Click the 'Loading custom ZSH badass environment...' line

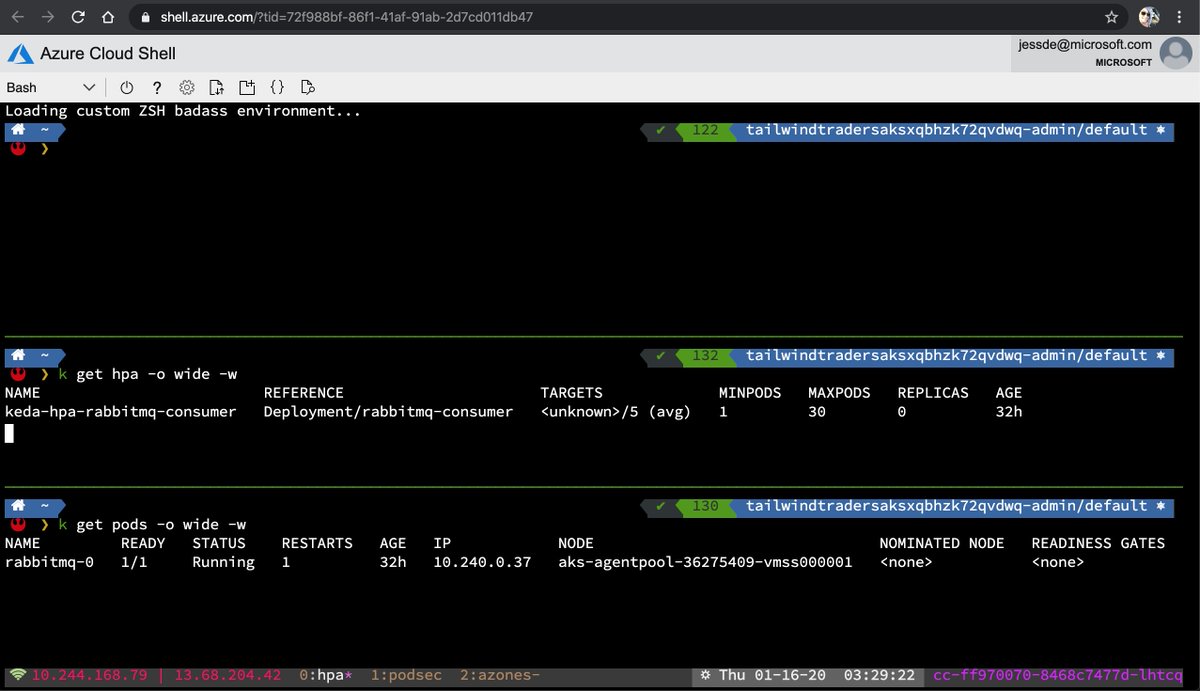[183, 111]
